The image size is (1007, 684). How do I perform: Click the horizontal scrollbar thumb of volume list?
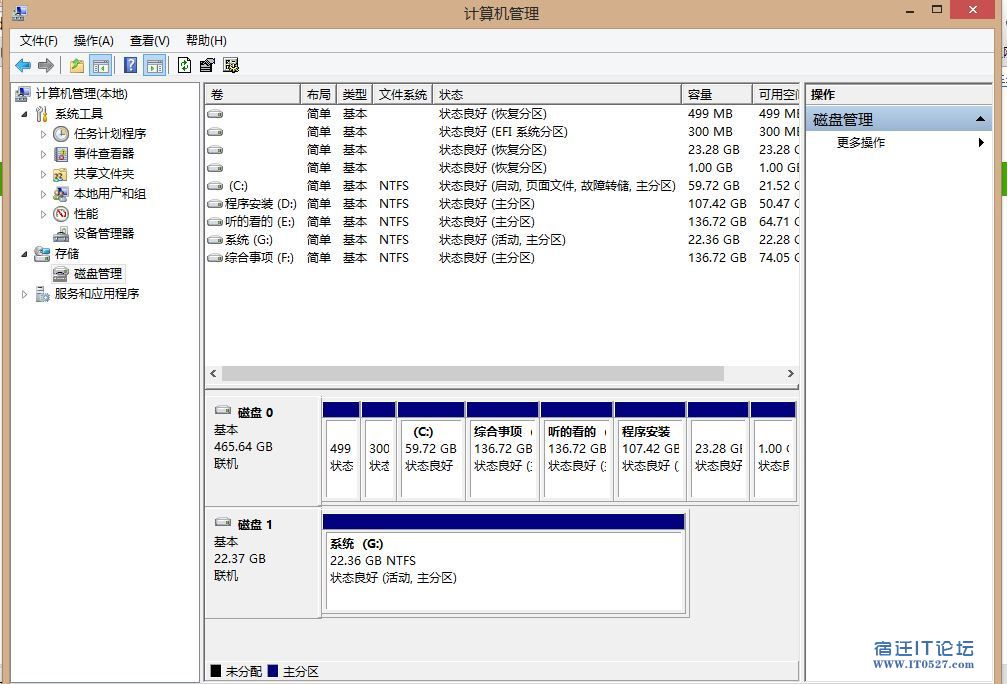coord(473,373)
